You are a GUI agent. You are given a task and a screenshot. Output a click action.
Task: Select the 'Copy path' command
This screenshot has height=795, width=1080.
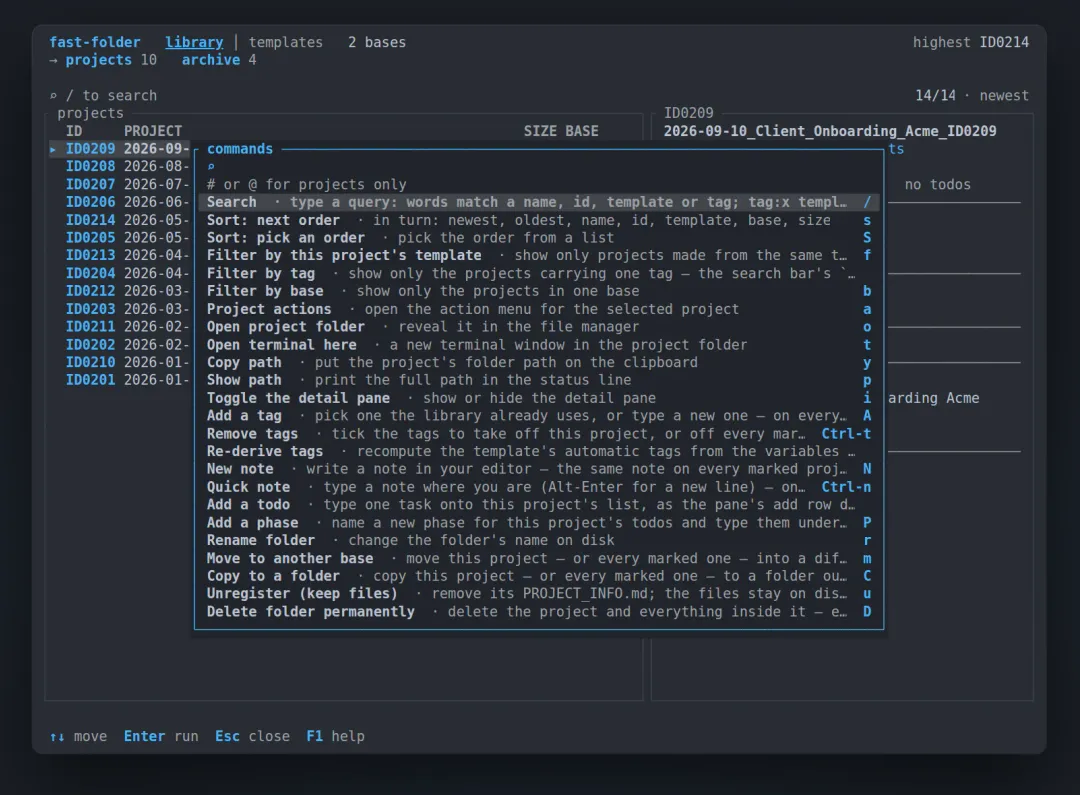[539, 362]
